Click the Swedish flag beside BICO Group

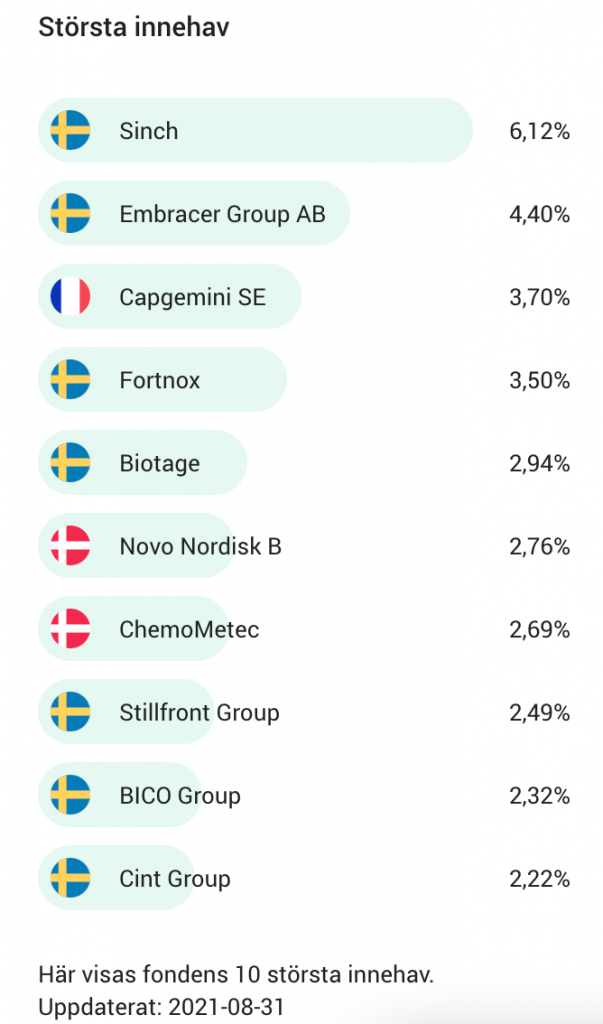tap(70, 795)
